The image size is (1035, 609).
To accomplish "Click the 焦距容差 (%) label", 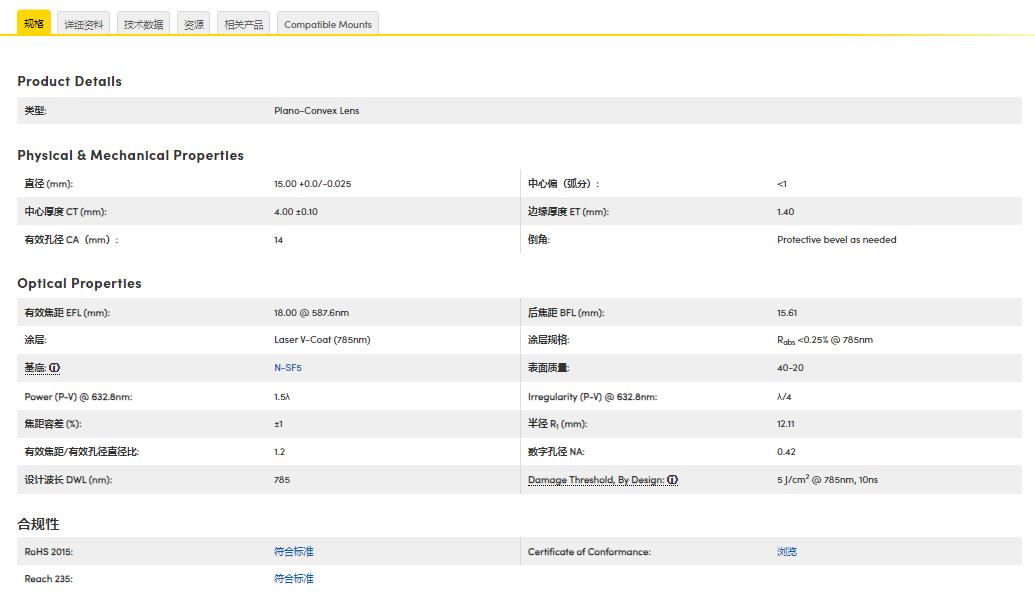I will pyautogui.click(x=53, y=424).
